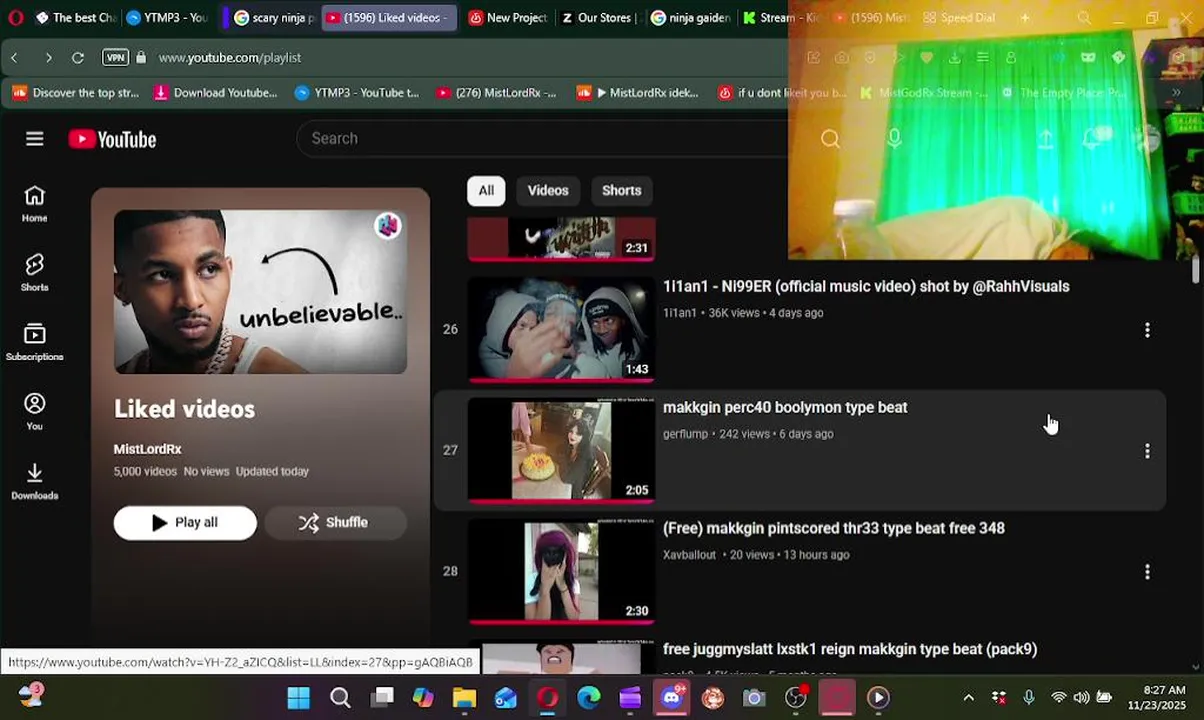Open title 'makkgin perc40 boolymon type beat'
This screenshot has height=720, width=1204.
(x=785, y=407)
